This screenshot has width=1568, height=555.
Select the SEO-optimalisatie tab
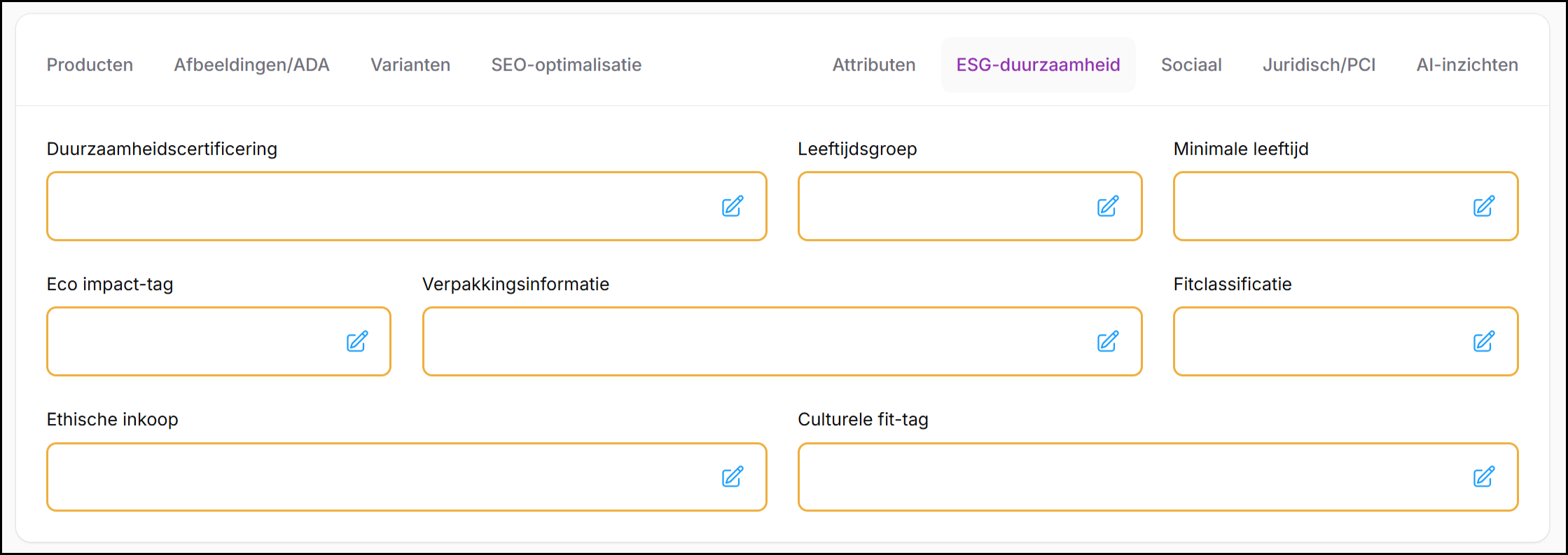click(x=566, y=65)
